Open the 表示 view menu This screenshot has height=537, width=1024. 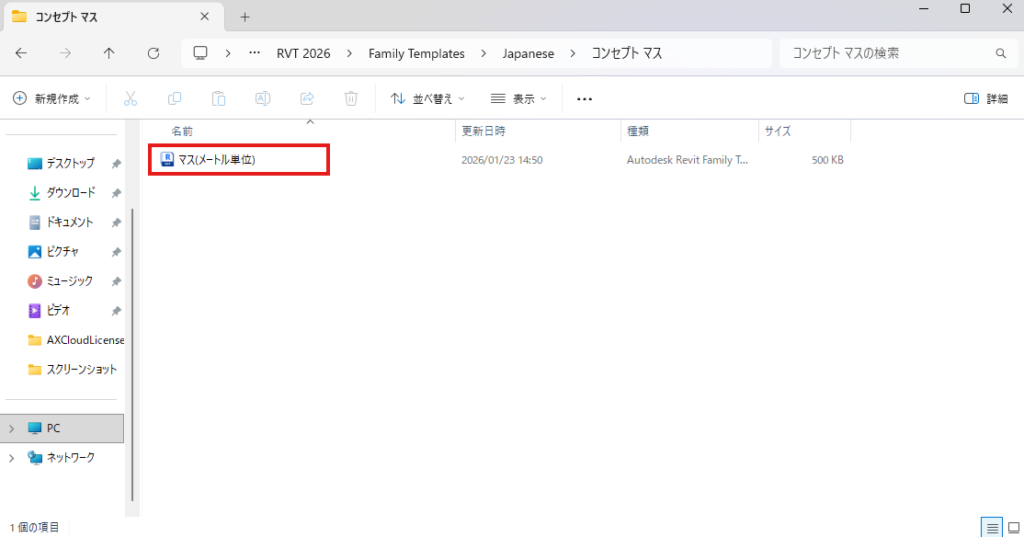[519, 99]
